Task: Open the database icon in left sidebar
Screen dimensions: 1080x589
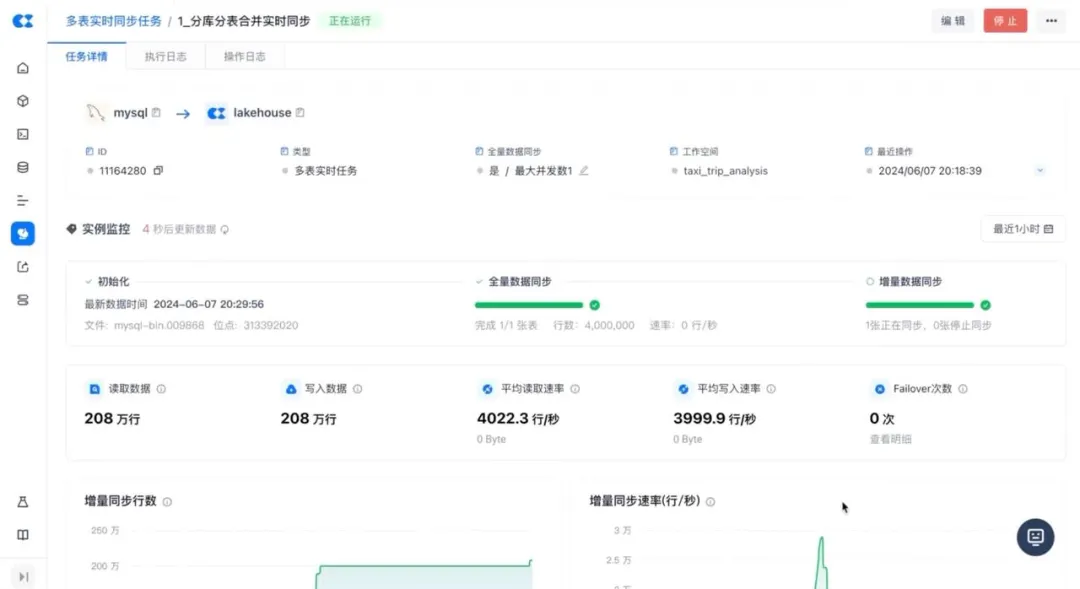Action: (23, 167)
